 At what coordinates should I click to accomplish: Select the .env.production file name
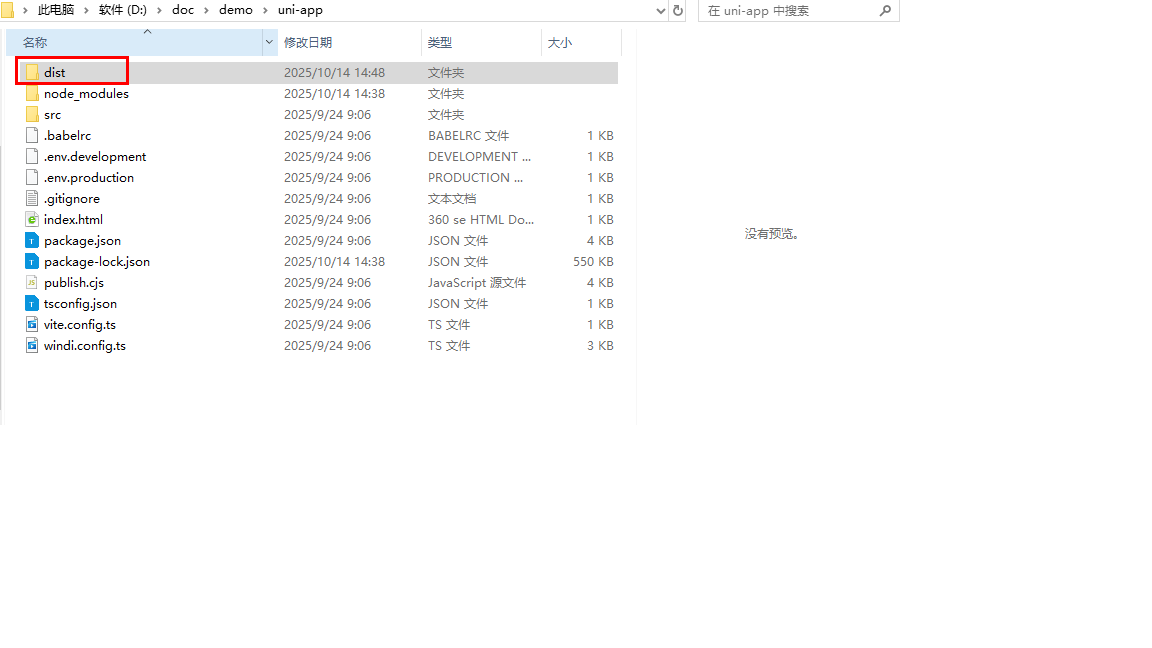point(88,177)
